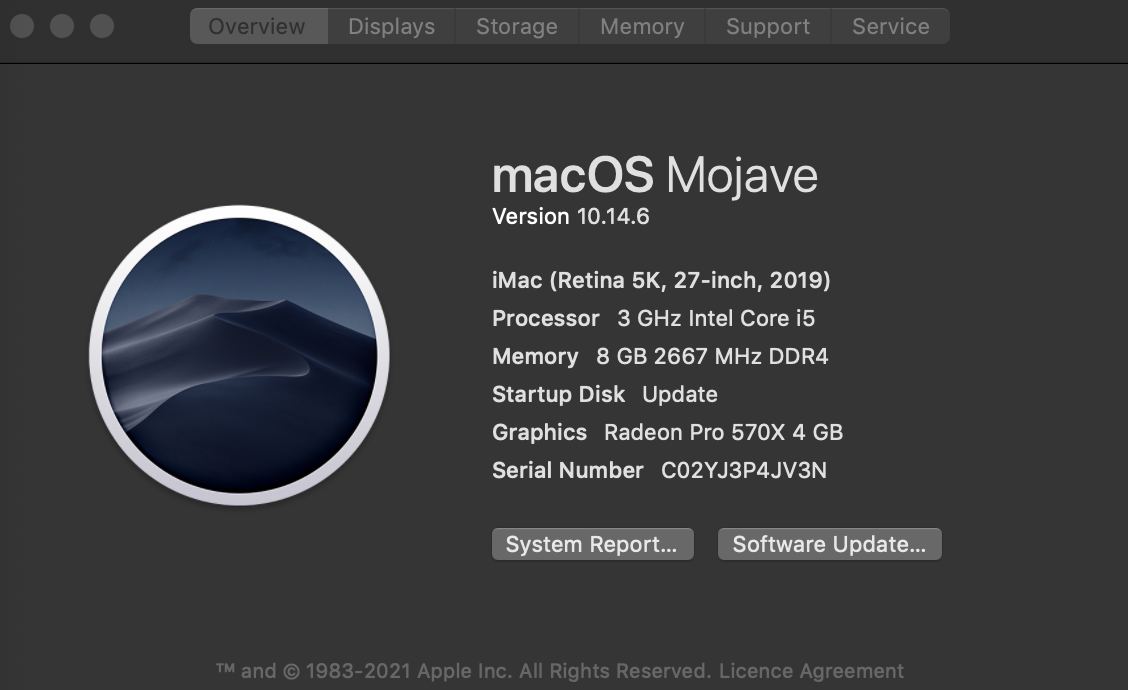
Task: Close the About This Mac window
Action: tap(22, 26)
